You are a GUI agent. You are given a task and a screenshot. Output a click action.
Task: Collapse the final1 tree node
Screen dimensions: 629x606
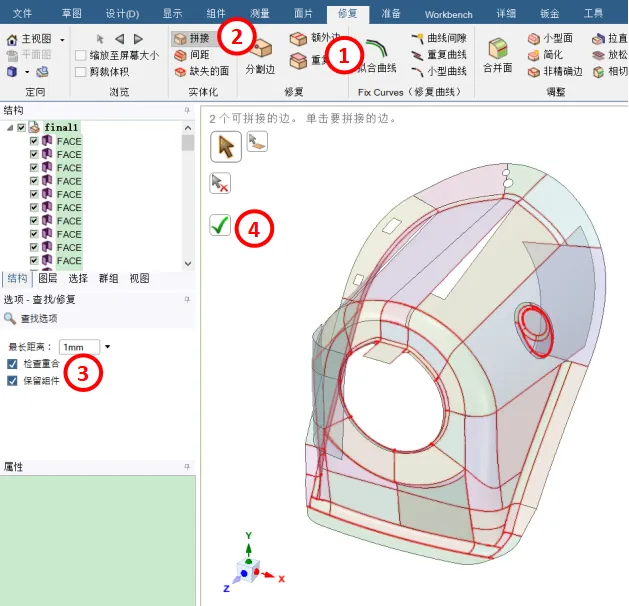[x=9, y=128]
